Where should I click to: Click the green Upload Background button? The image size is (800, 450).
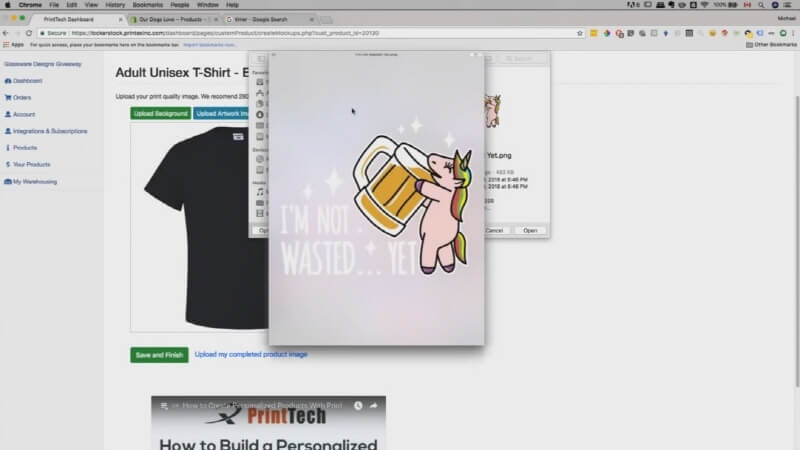pos(161,113)
